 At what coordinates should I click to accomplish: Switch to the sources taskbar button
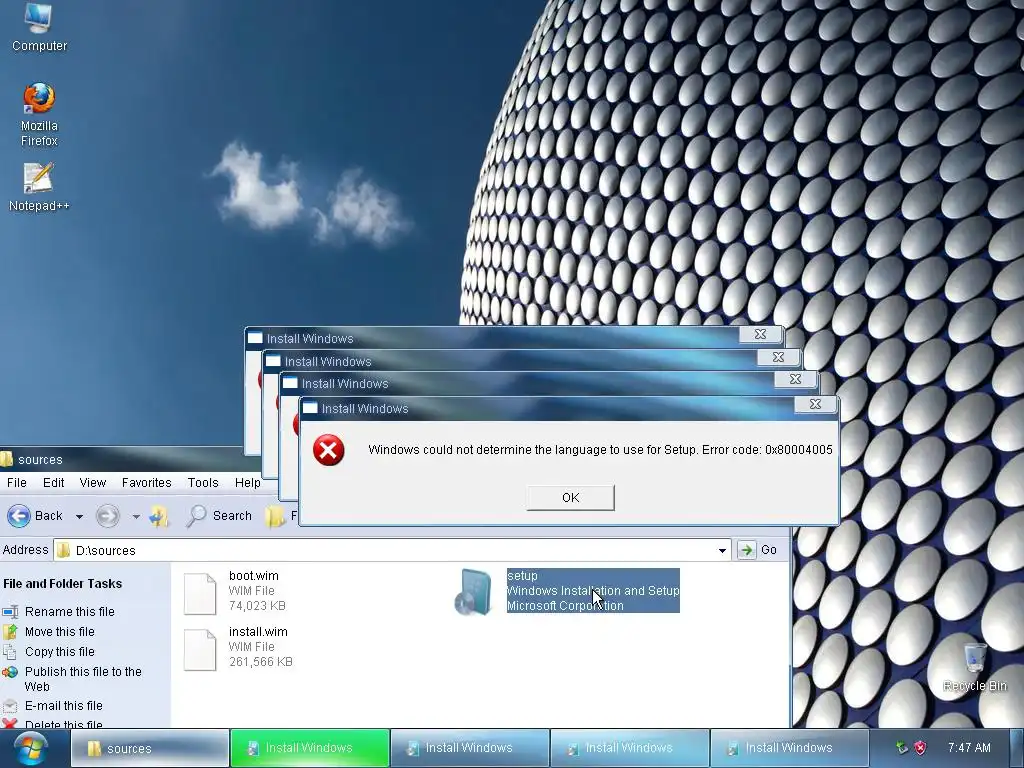(149, 748)
